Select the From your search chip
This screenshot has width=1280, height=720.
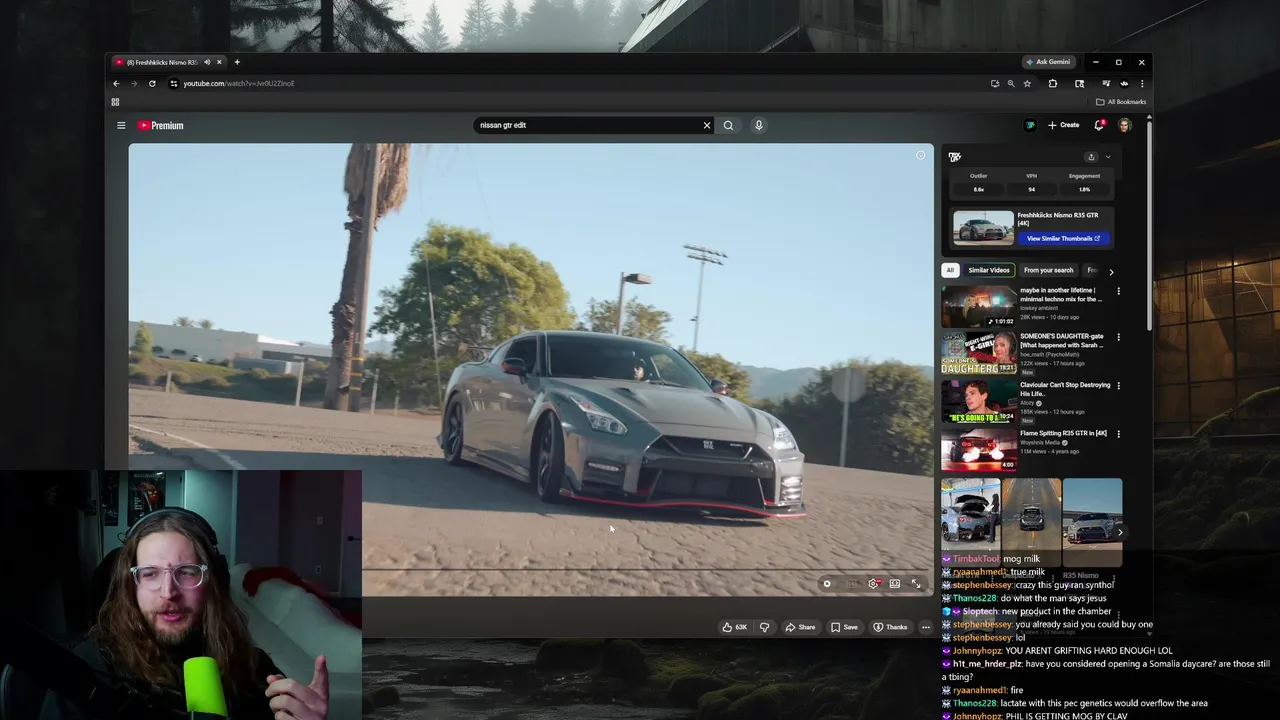1048,270
